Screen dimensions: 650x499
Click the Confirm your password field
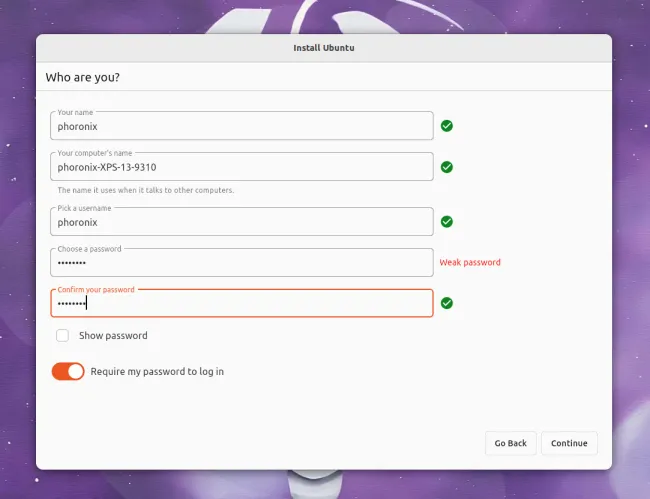pos(242,303)
